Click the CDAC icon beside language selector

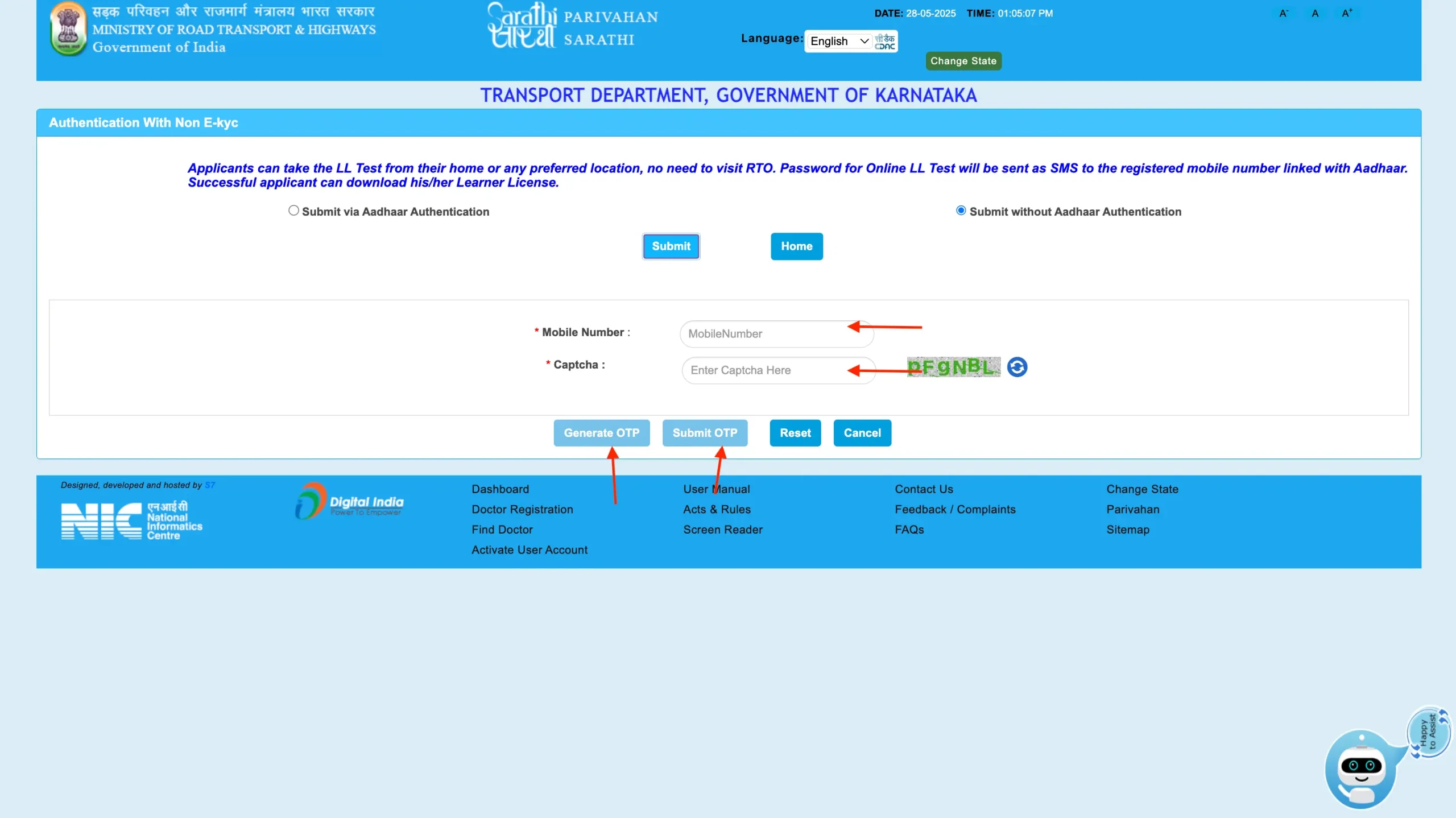pos(885,40)
